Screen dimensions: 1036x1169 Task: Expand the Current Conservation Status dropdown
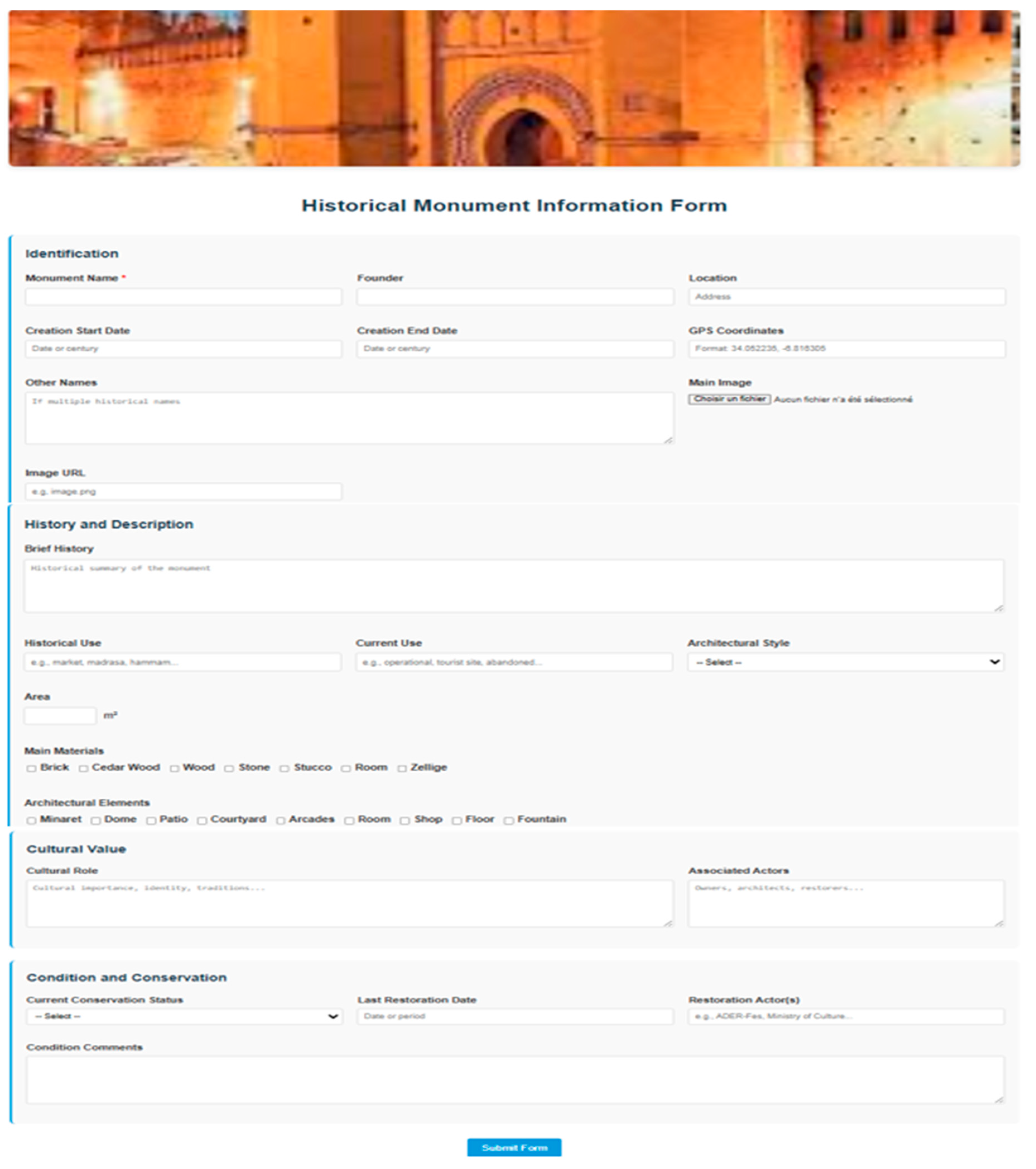coord(184,1016)
